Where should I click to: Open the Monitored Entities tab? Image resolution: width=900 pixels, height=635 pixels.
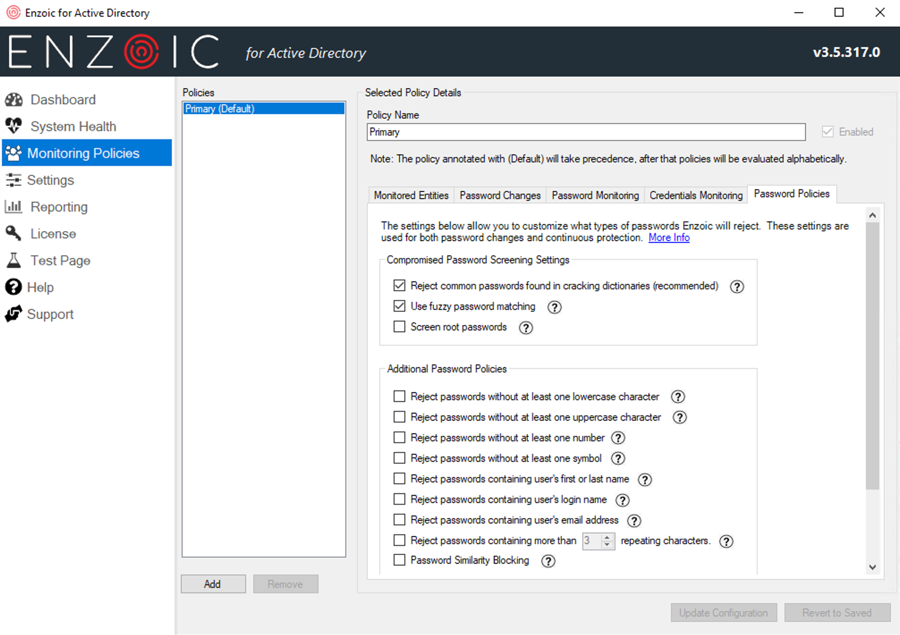(411, 195)
